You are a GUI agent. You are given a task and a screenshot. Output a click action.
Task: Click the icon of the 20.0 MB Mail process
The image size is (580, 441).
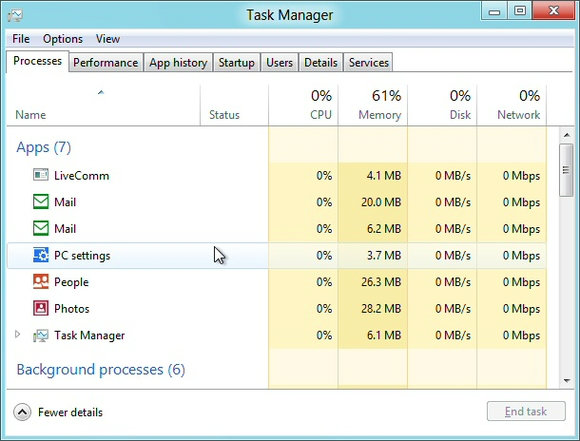(x=41, y=202)
